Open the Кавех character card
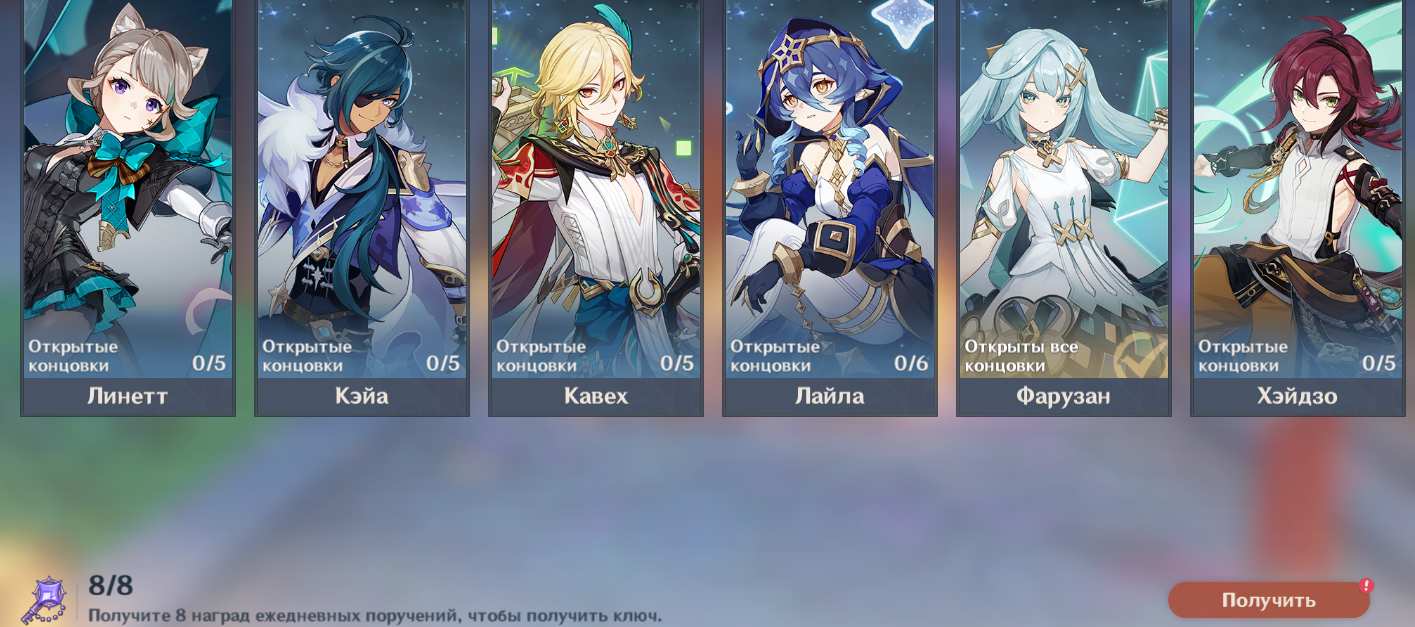The width and height of the screenshot is (1415, 627). click(x=596, y=207)
